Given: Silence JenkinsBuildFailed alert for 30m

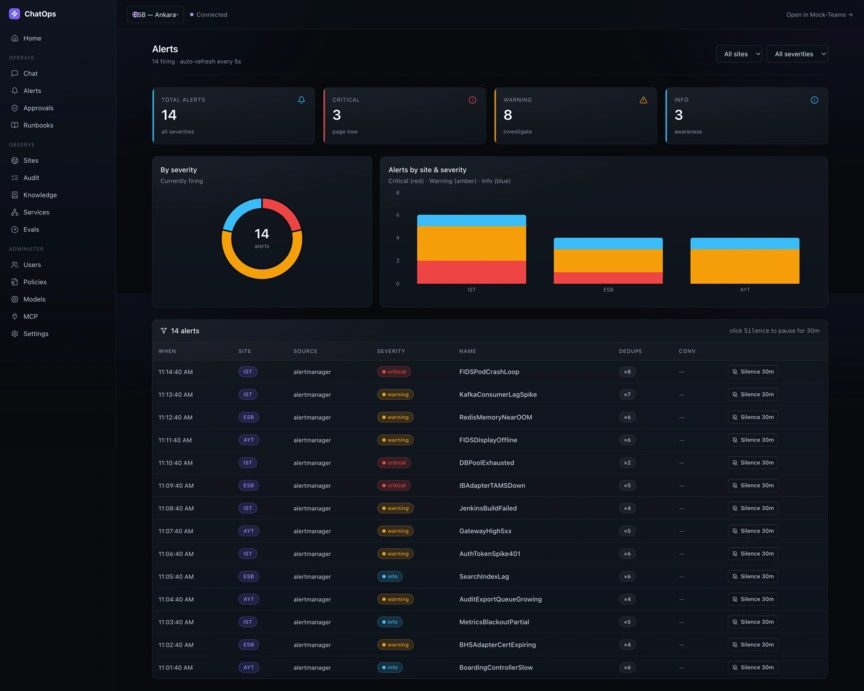Looking at the screenshot, I should pyautogui.click(x=753, y=508).
